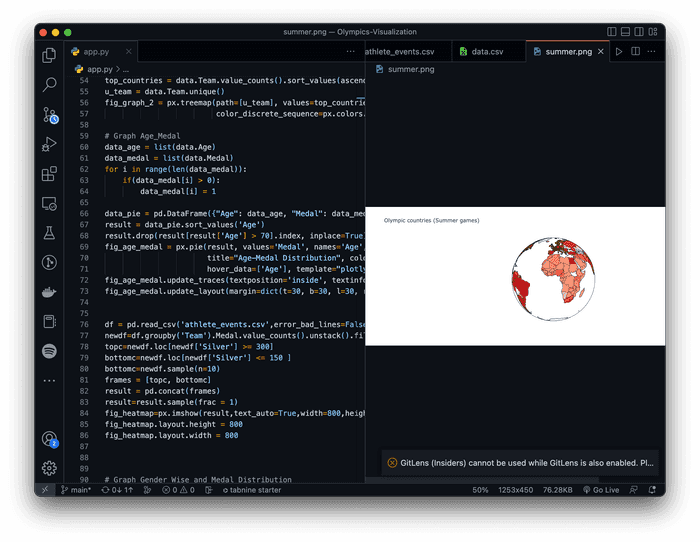Image resolution: width=700 pixels, height=542 pixels.
Task: Open notifications bell in status bar
Action: click(652, 490)
